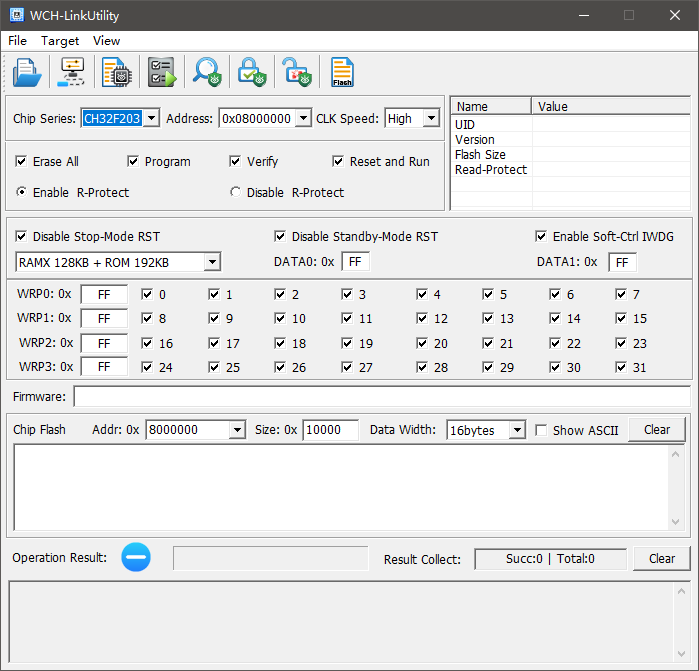Open the Target menu

pos(60,41)
